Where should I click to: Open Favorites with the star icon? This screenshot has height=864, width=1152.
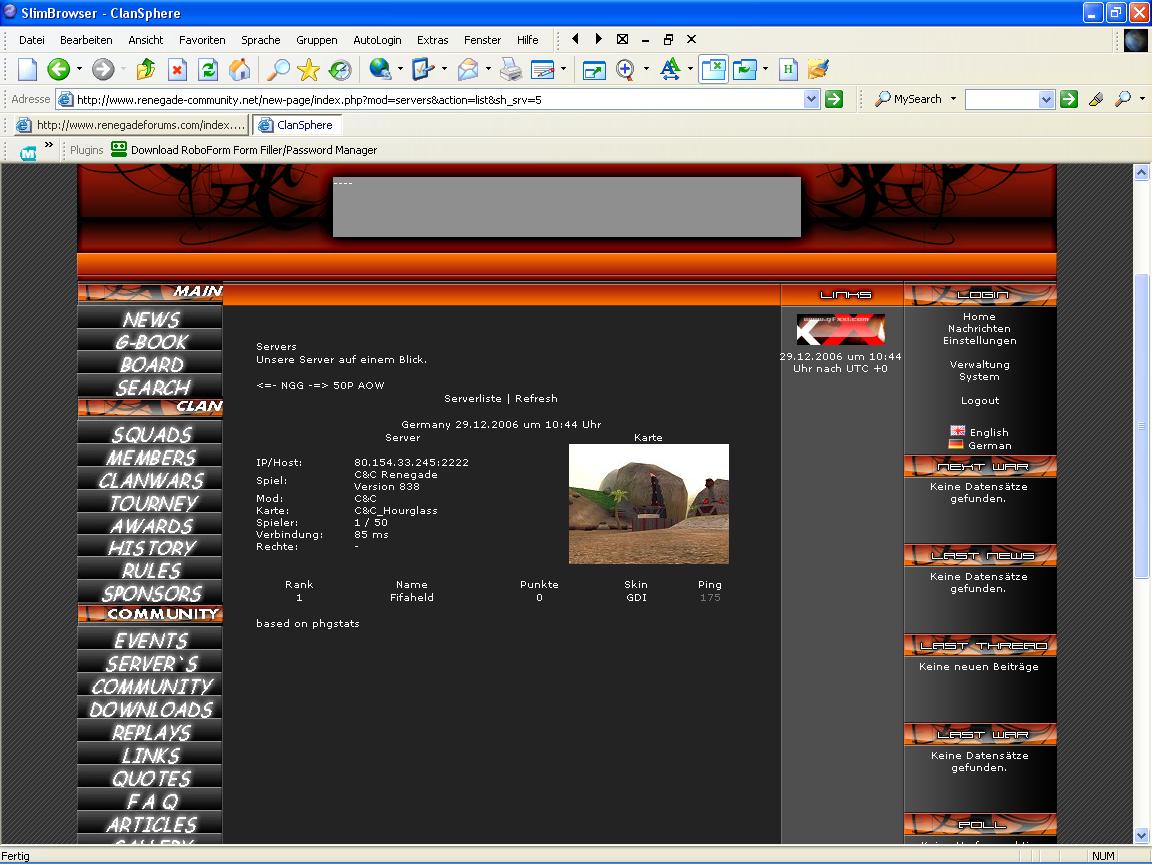(308, 69)
